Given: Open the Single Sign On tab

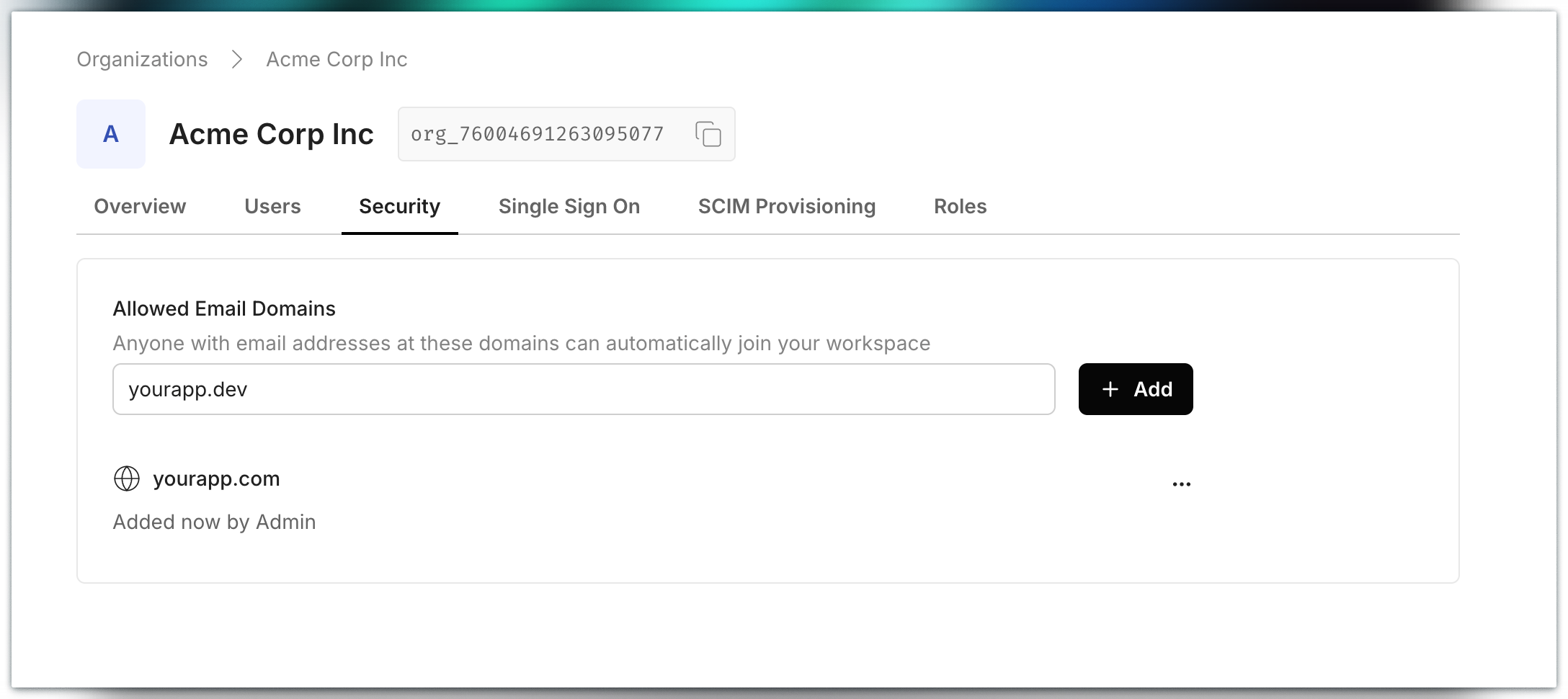Looking at the screenshot, I should click(x=569, y=207).
